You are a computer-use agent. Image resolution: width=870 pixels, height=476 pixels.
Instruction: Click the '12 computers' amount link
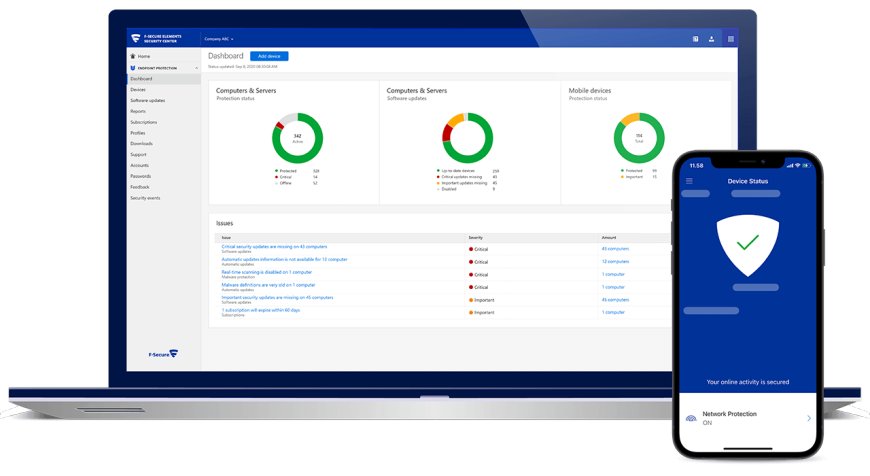(615, 261)
